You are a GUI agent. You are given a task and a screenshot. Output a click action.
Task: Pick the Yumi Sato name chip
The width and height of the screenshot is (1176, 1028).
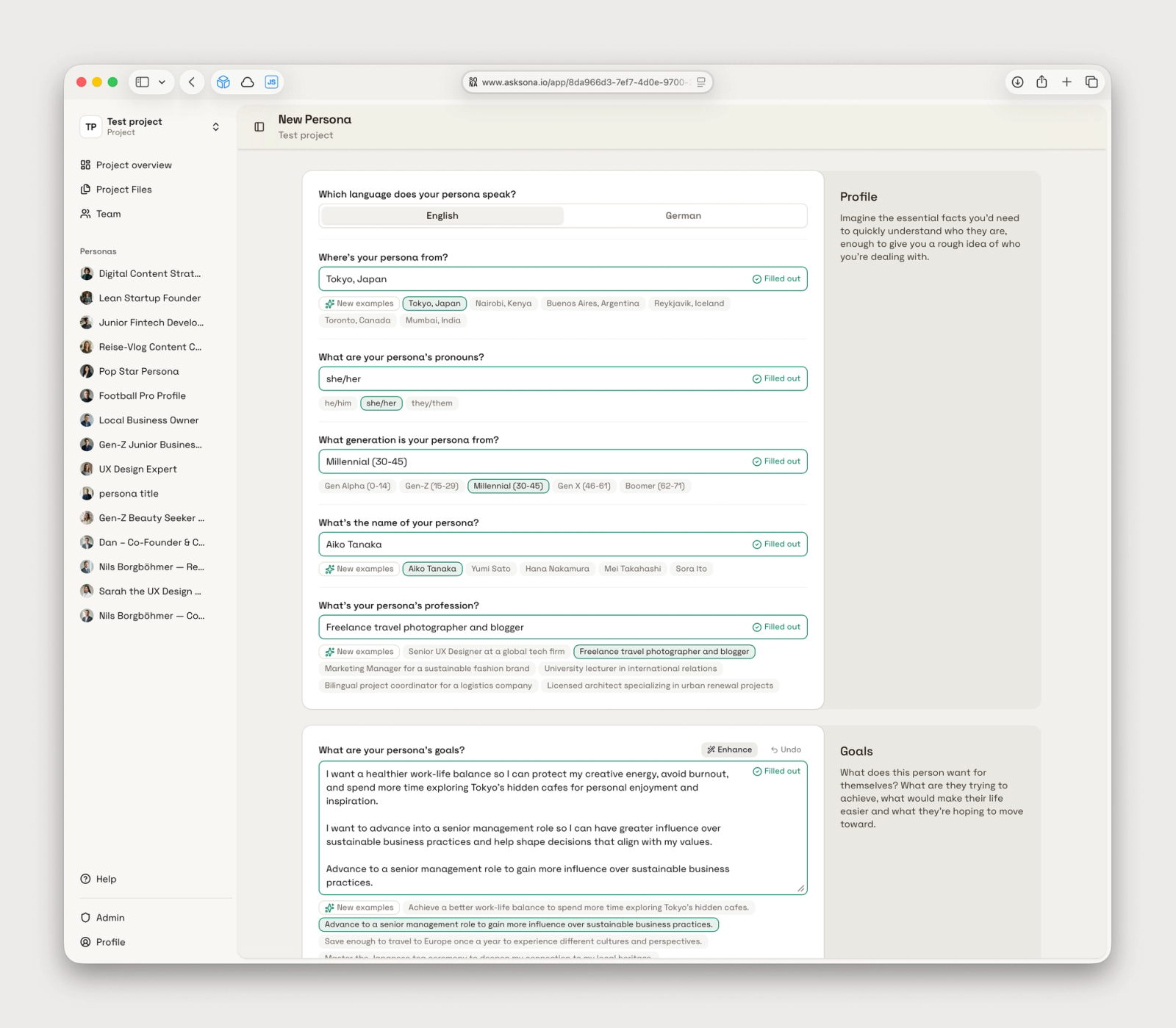click(491, 569)
